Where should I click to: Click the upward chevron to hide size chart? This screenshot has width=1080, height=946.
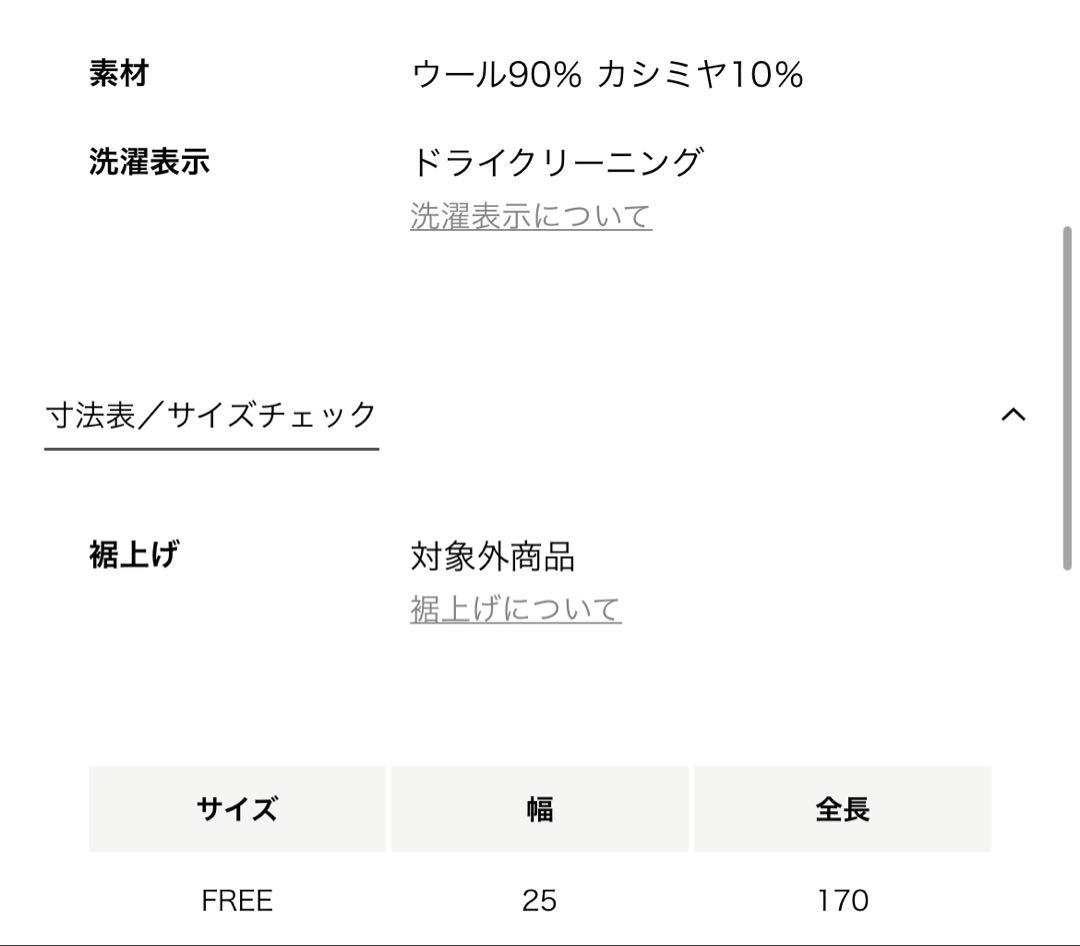1014,414
